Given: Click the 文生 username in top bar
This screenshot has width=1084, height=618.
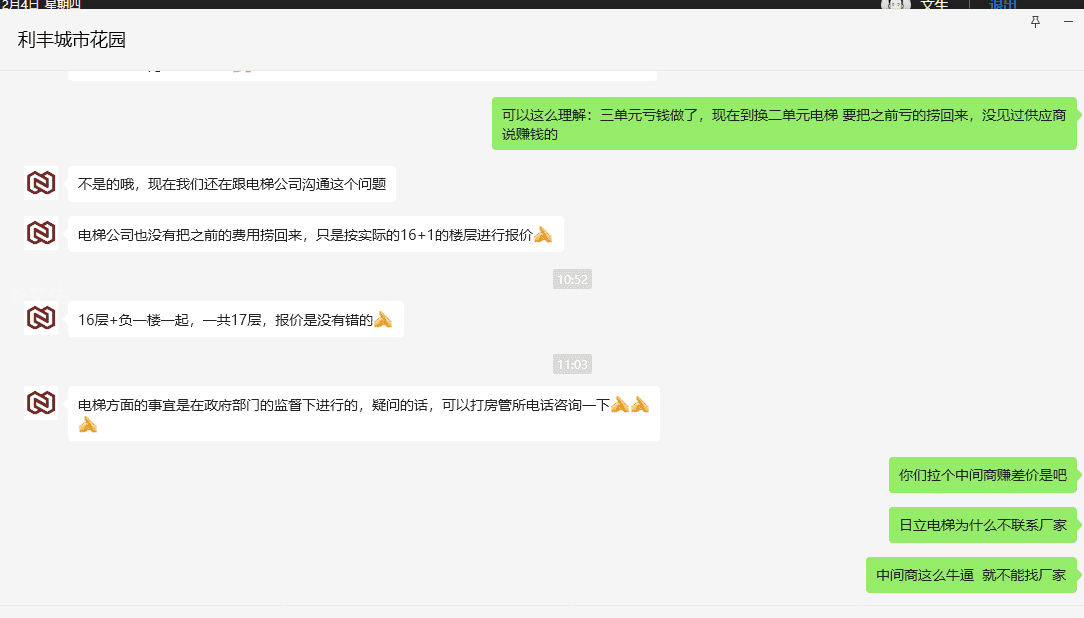Looking at the screenshot, I should pos(934,5).
